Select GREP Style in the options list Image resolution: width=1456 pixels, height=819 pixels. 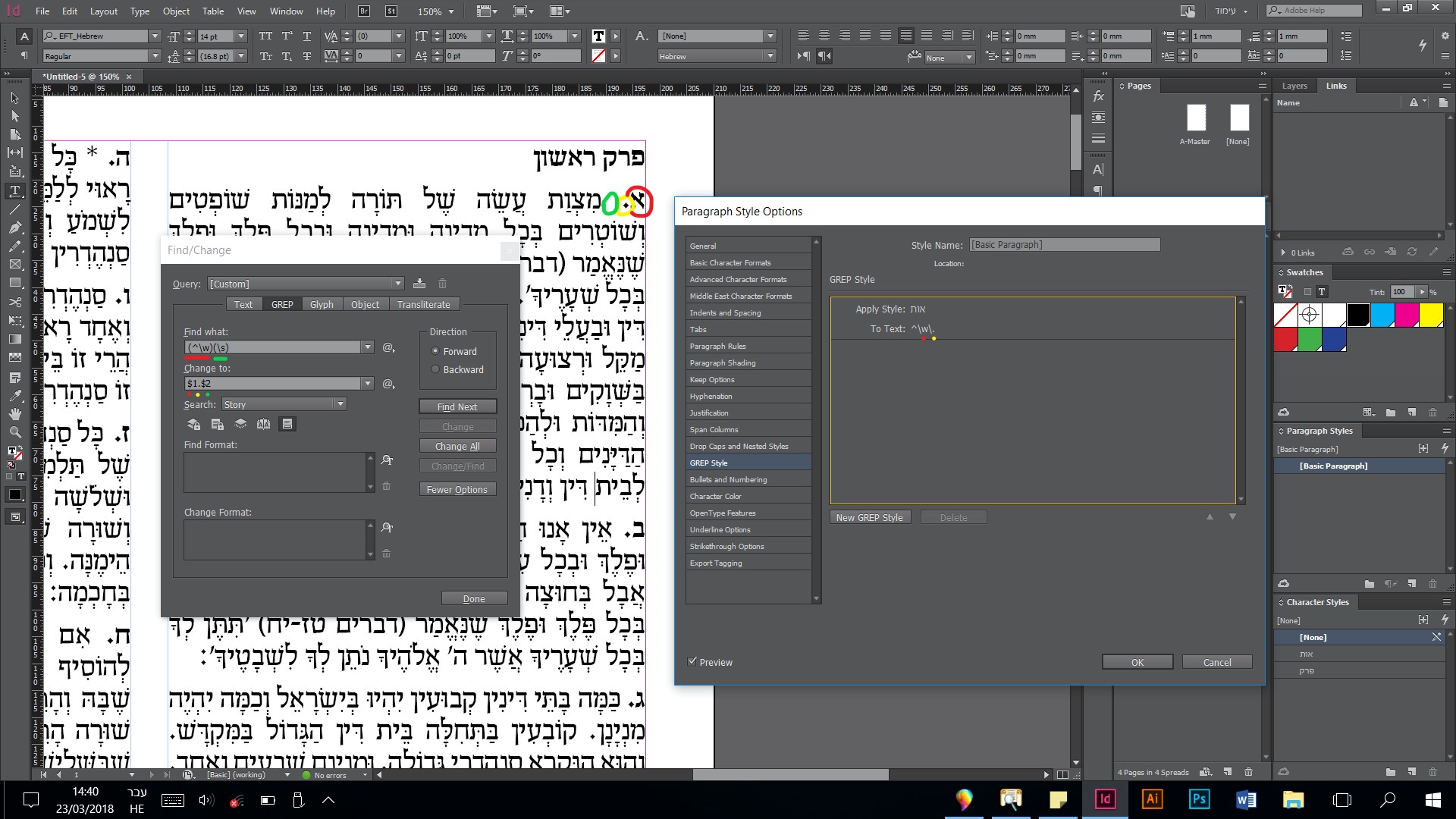point(709,462)
